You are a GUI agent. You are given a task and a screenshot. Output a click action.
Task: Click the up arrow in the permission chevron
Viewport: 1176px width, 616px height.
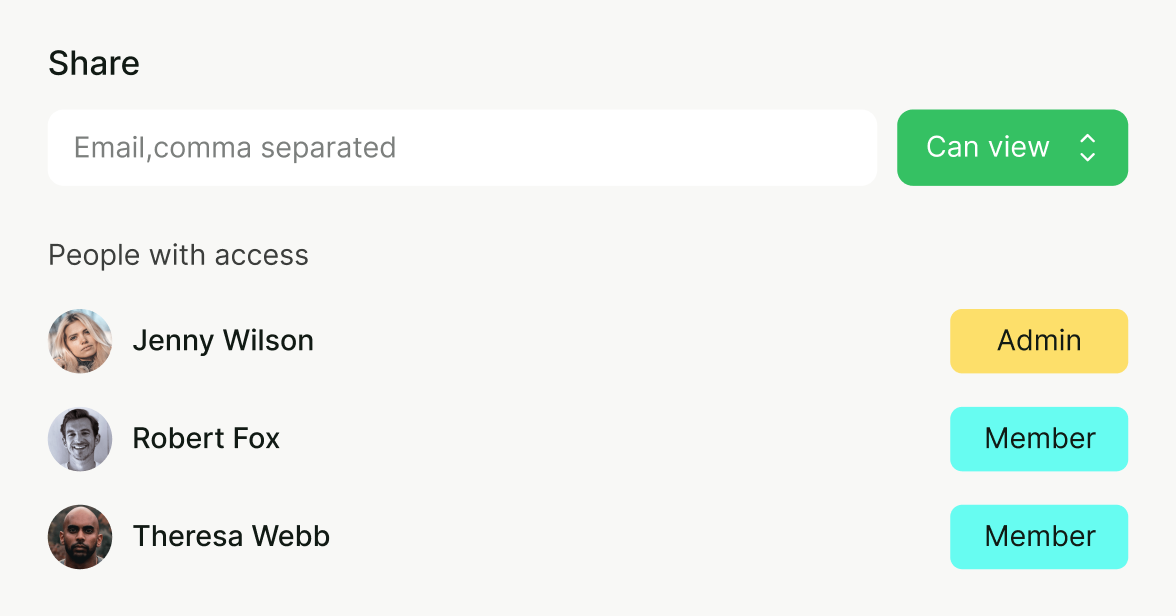coord(1088,139)
